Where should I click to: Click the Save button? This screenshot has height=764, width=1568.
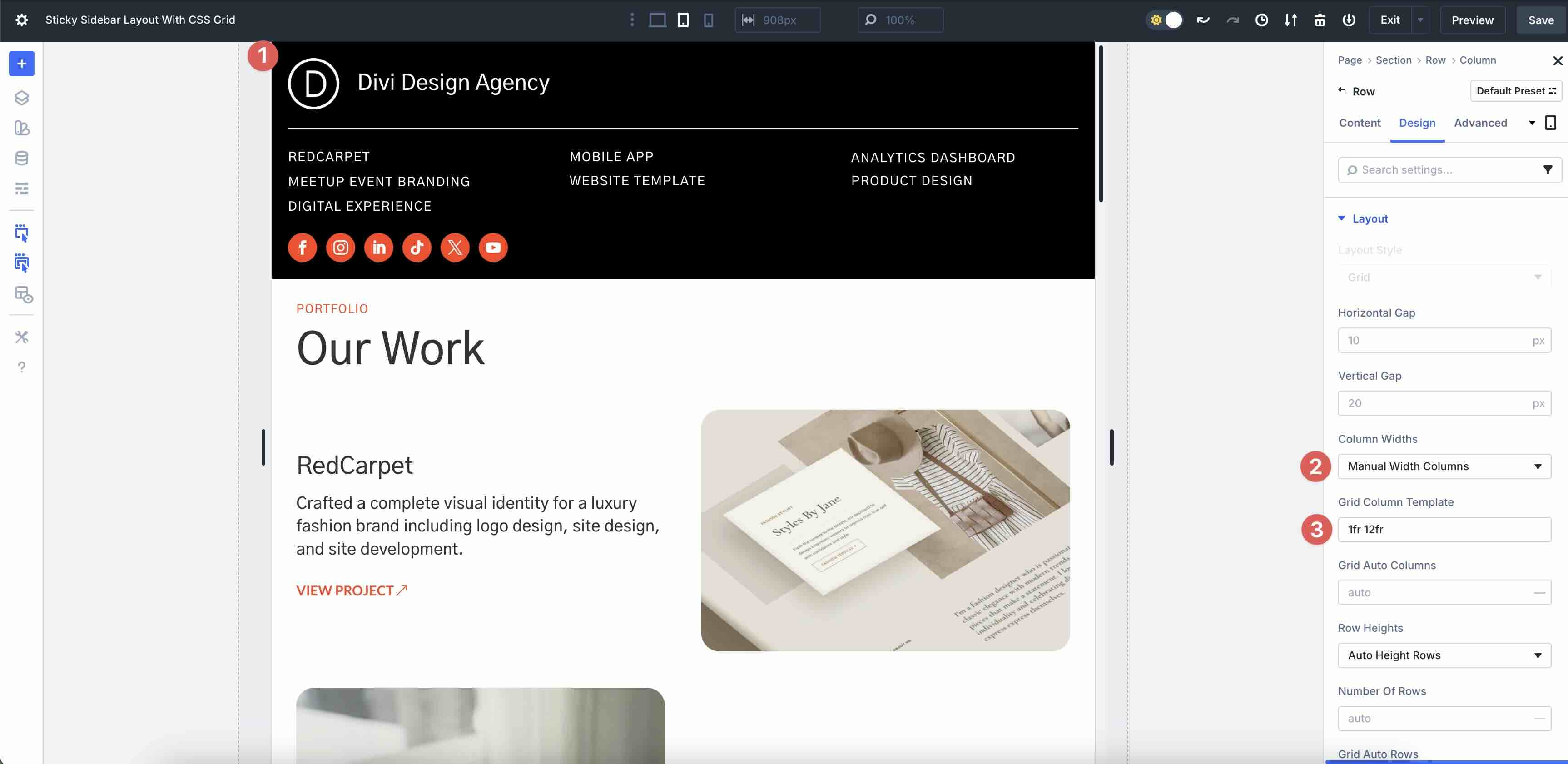click(x=1541, y=20)
